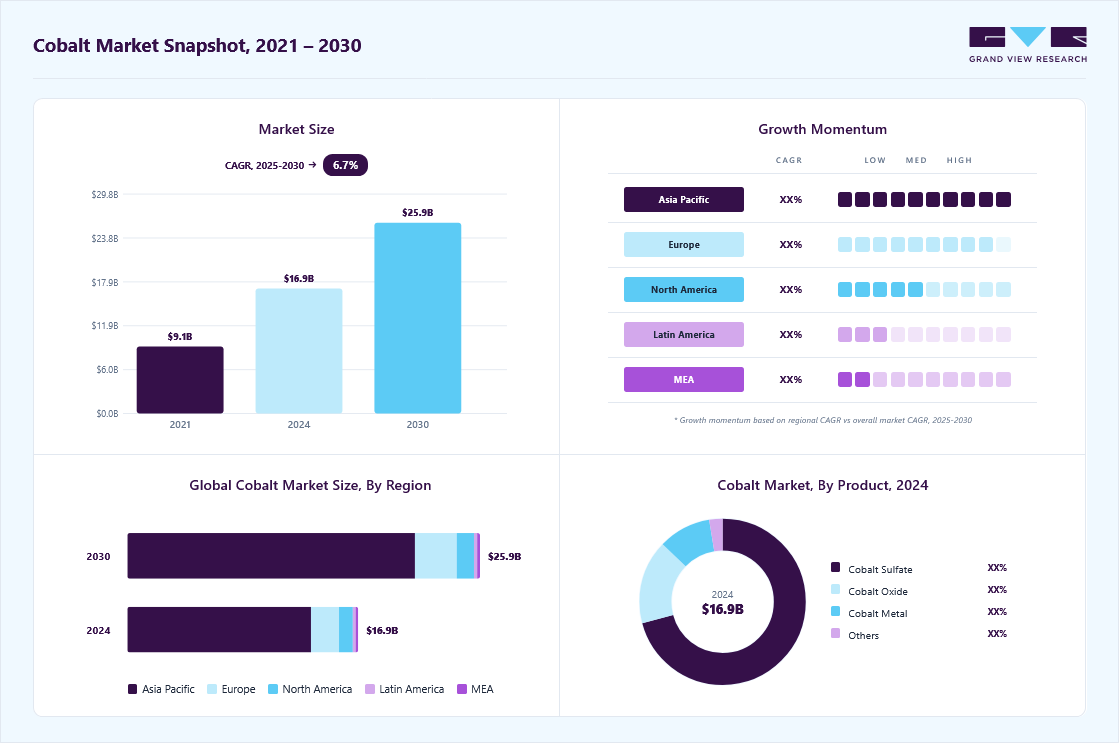Click MEA's XX% CAGR value
This screenshot has width=1120, height=743.
(791, 380)
